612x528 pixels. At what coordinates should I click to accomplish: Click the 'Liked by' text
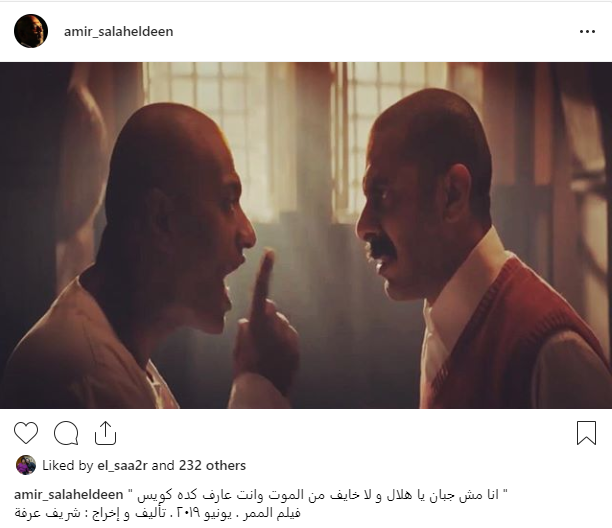(68, 465)
